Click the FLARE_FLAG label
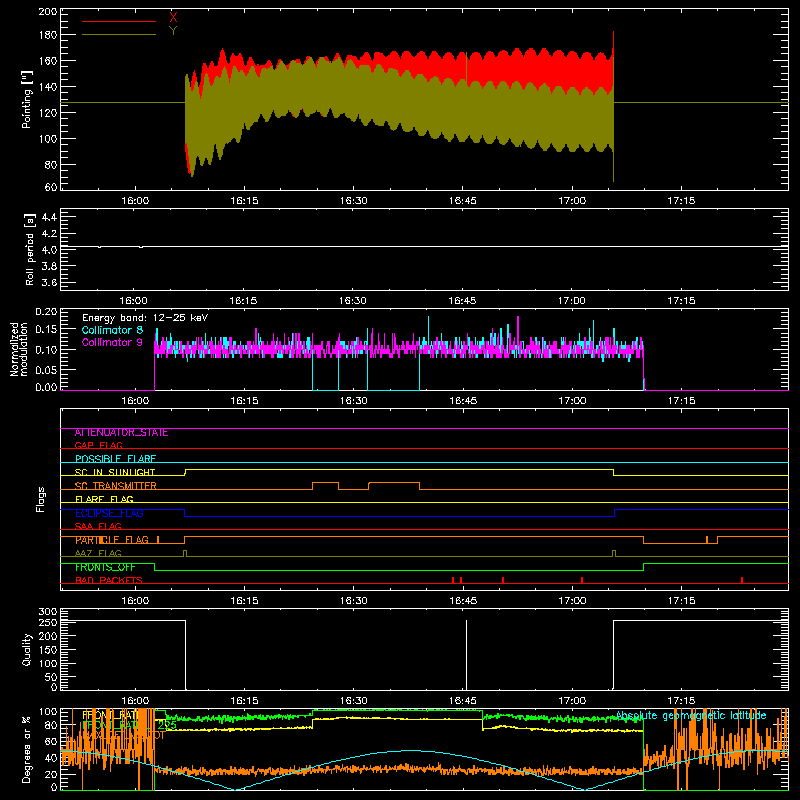Image resolution: width=800 pixels, height=800 pixels. click(x=104, y=499)
